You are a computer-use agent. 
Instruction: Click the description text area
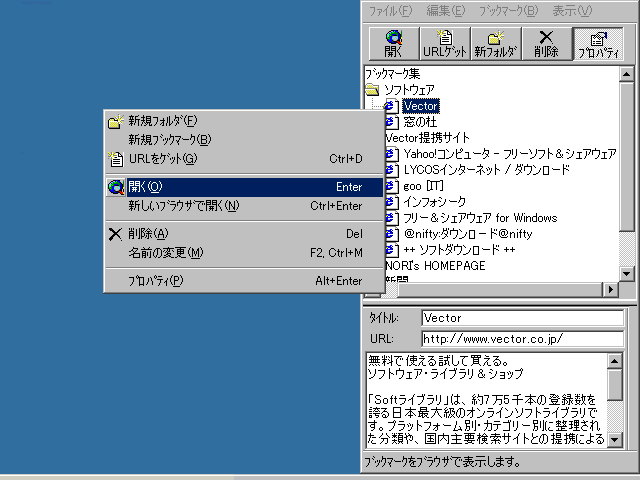click(x=487, y=400)
